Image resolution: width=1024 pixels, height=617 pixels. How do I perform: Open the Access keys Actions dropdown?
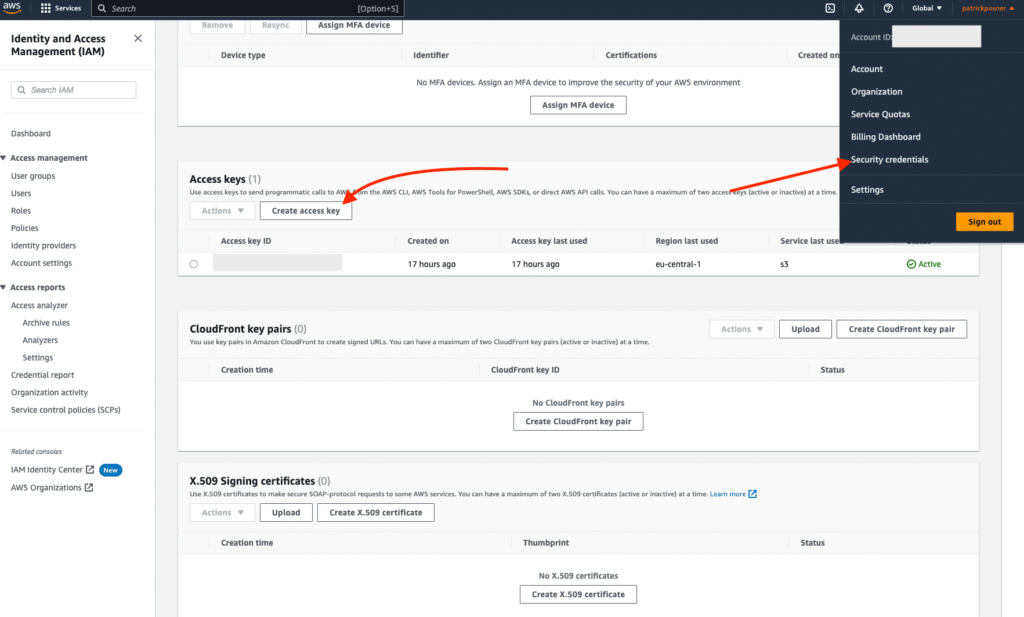222,211
